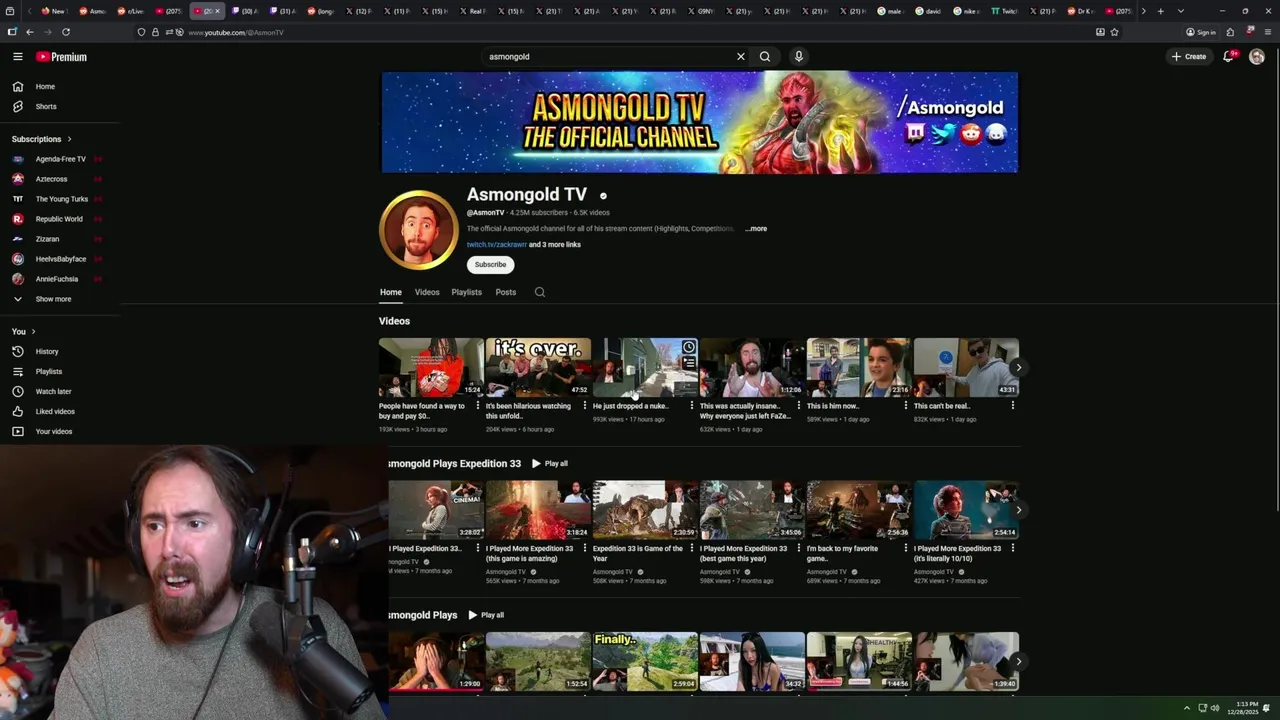
Task: Open options for 'It's been hilarious watching' video
Action: pyautogui.click(x=585, y=406)
